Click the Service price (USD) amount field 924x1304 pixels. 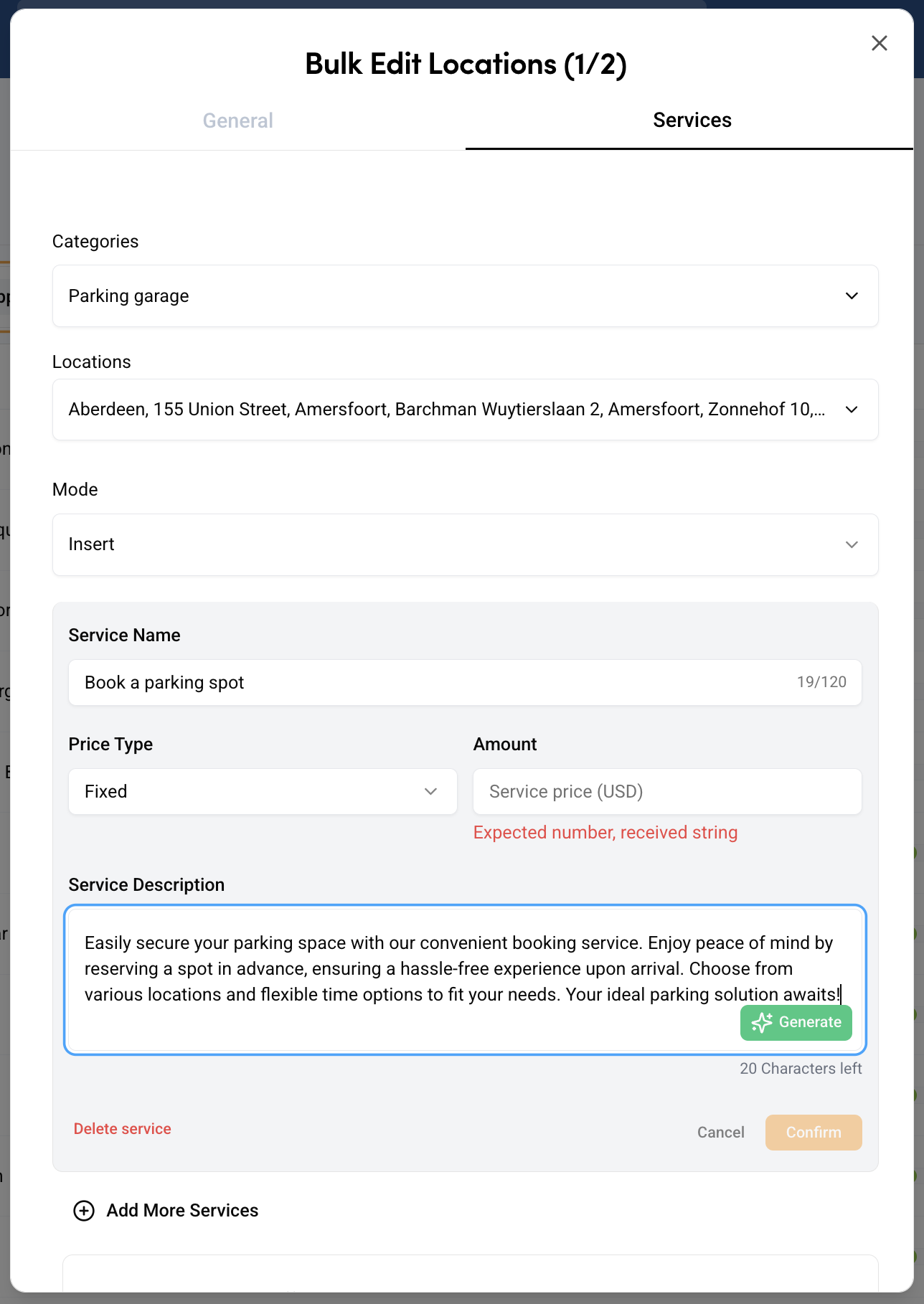click(x=667, y=791)
